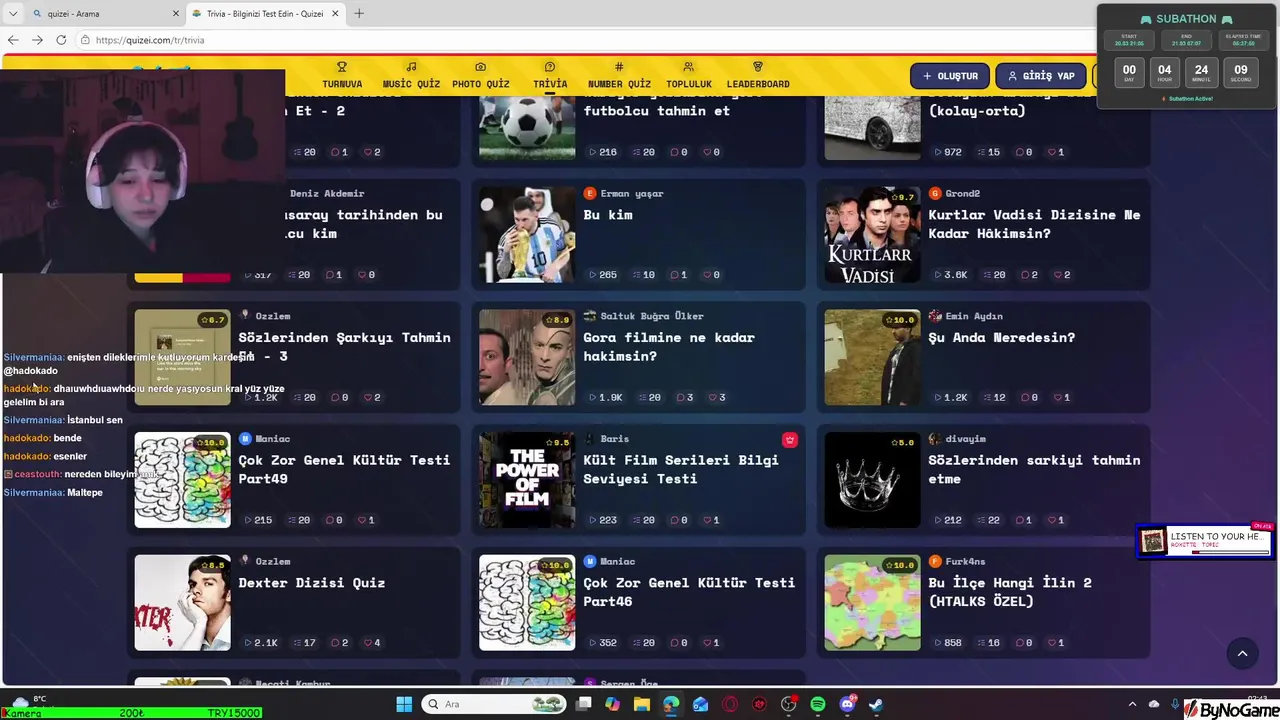
Task: Click the Gora quiz thumbnail
Action: (527, 357)
